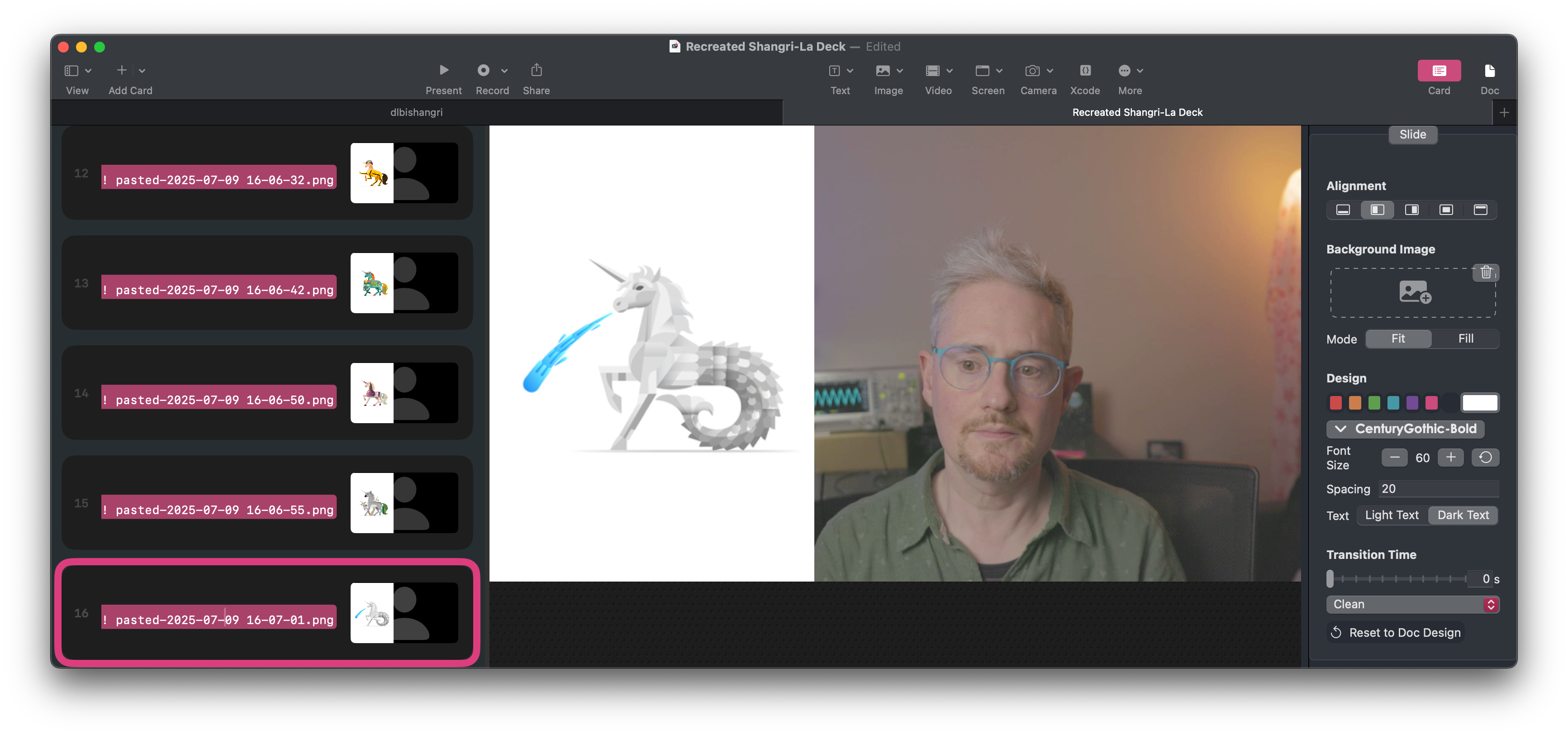Switch to dlbishangri tab
Image resolution: width=1568 pixels, height=735 pixels.
click(416, 113)
